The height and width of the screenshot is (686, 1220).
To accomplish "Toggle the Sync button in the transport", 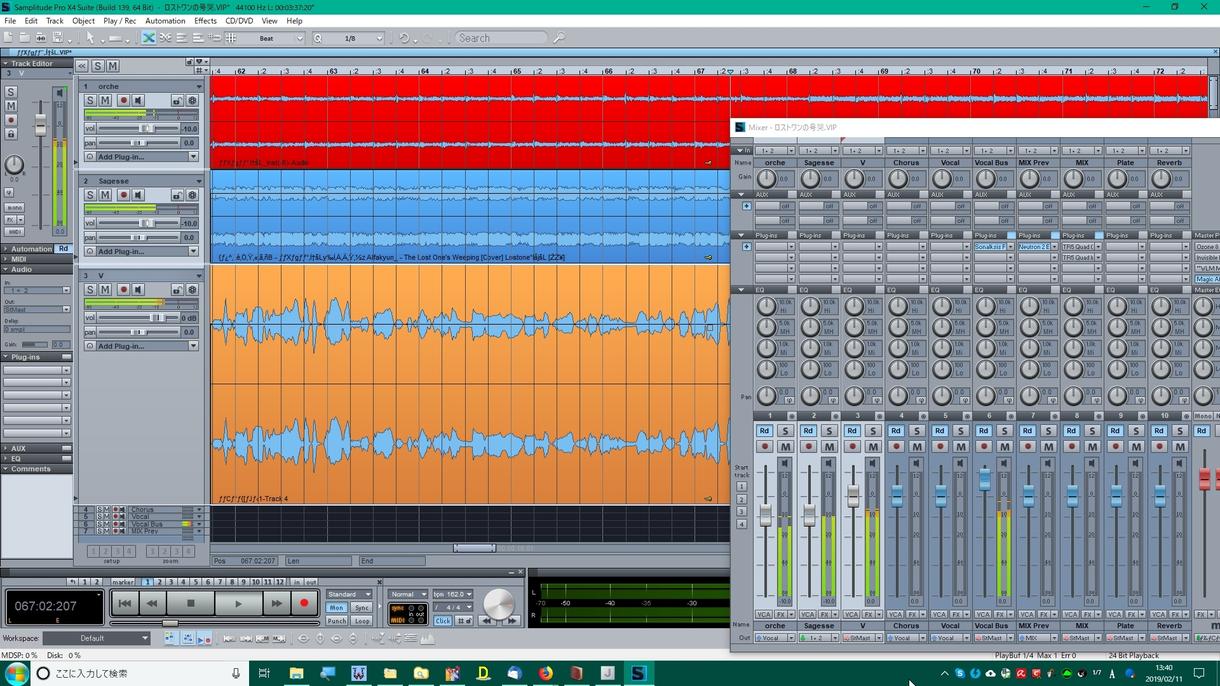I will pos(361,607).
